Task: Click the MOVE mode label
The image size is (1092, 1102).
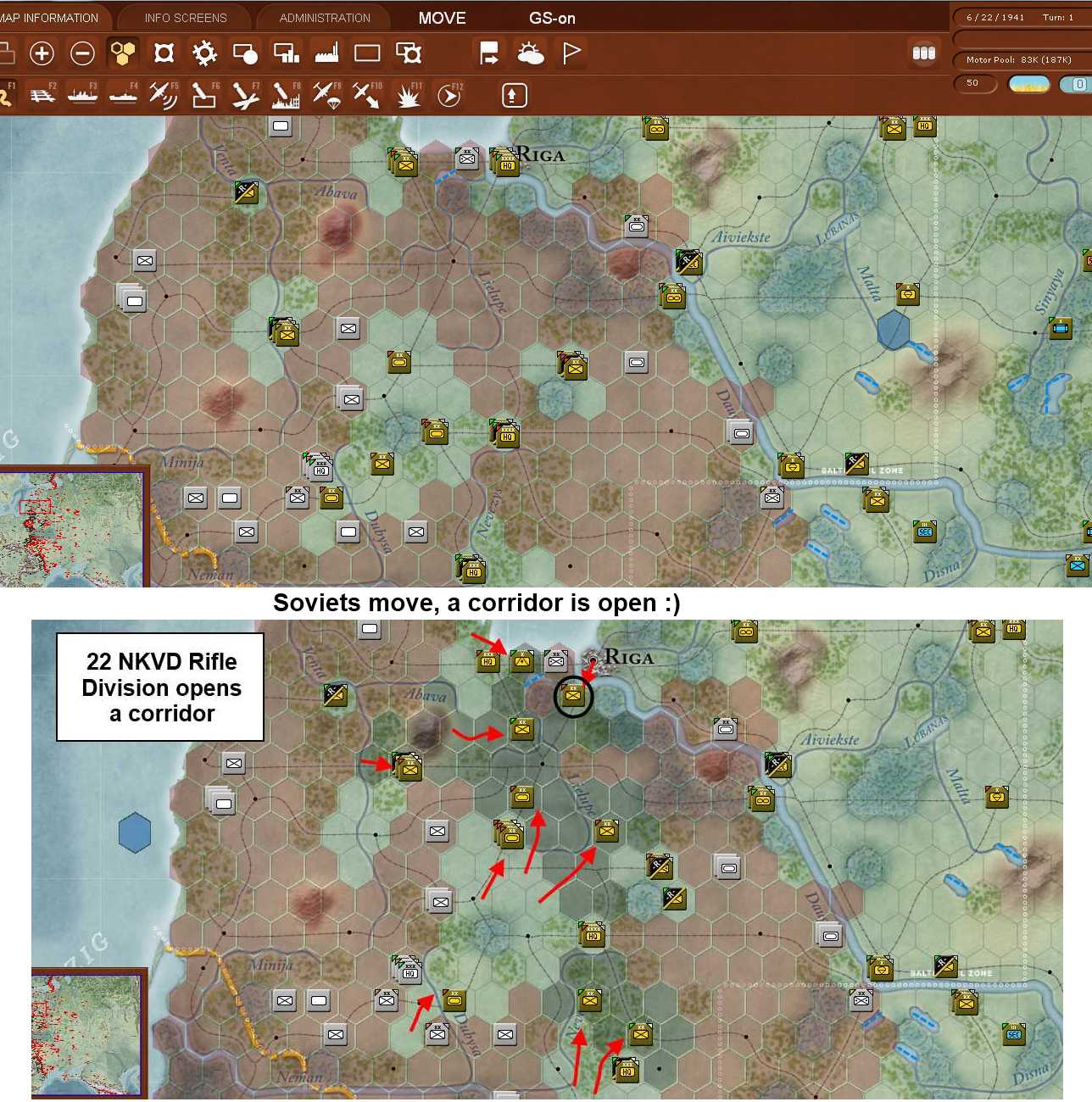Action: [x=442, y=18]
